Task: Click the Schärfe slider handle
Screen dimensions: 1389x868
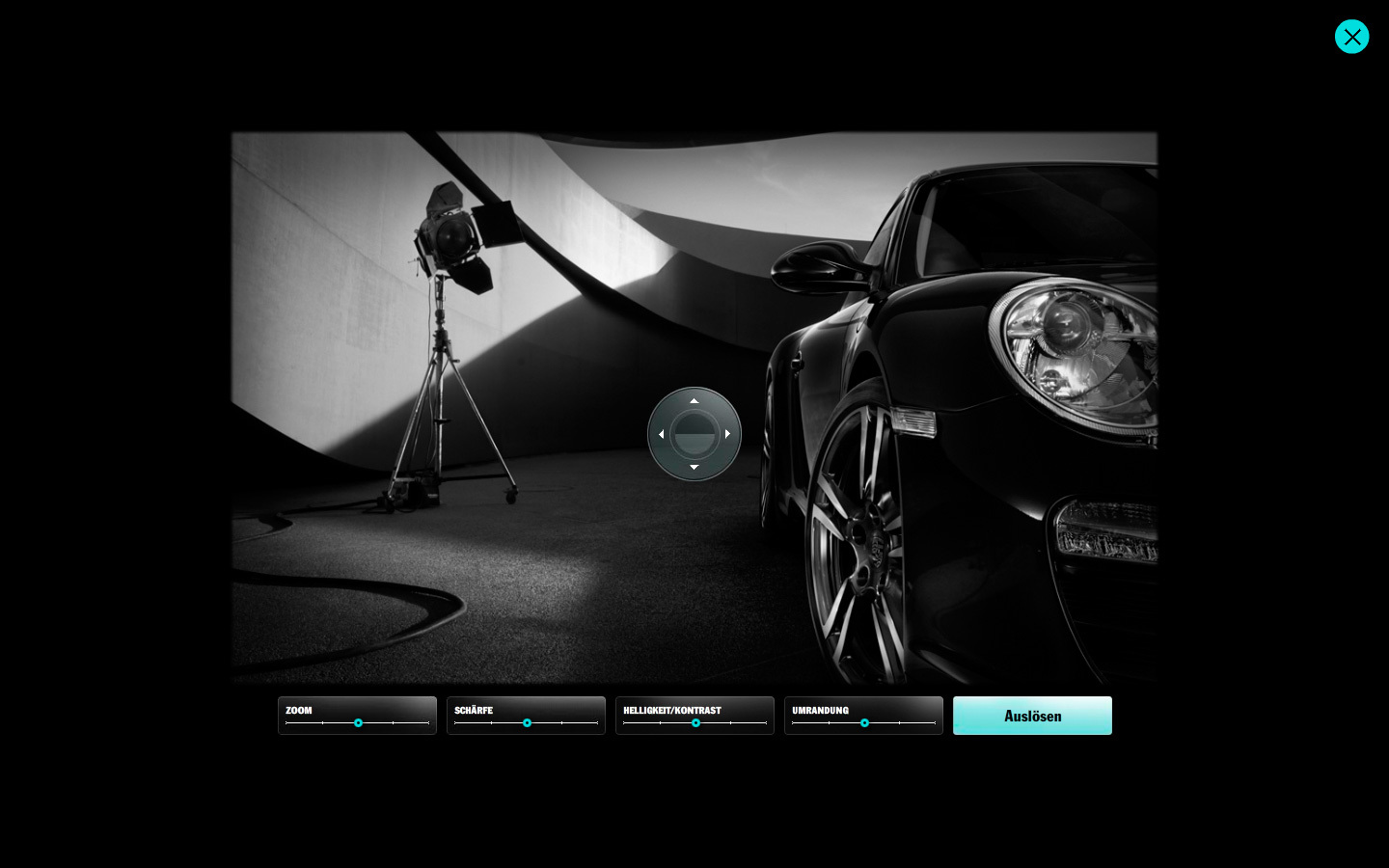Action: click(x=527, y=722)
